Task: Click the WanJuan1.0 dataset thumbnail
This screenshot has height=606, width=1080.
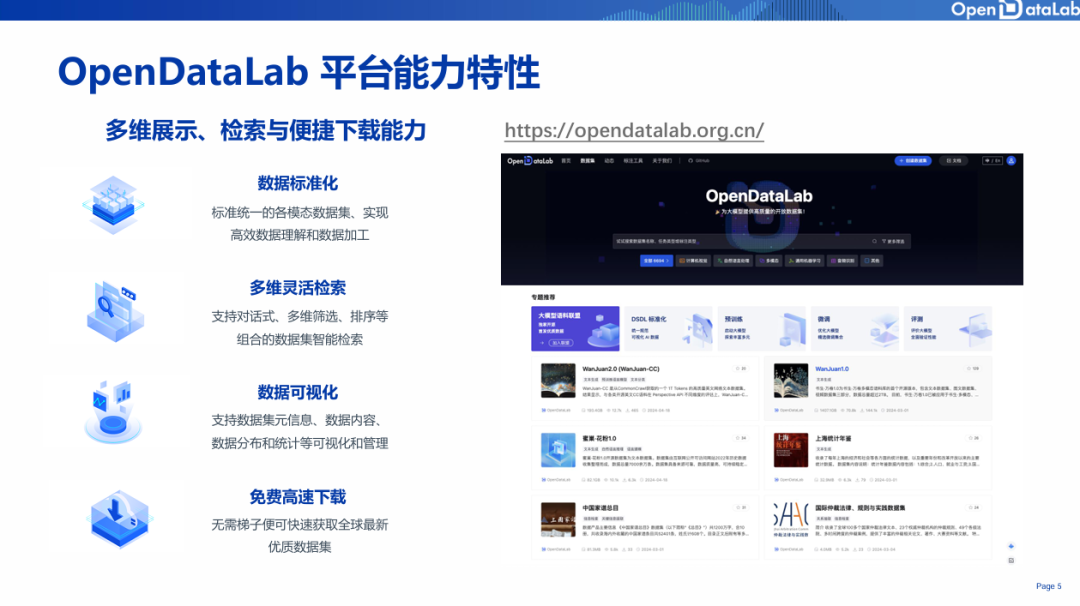Action: 791,381
